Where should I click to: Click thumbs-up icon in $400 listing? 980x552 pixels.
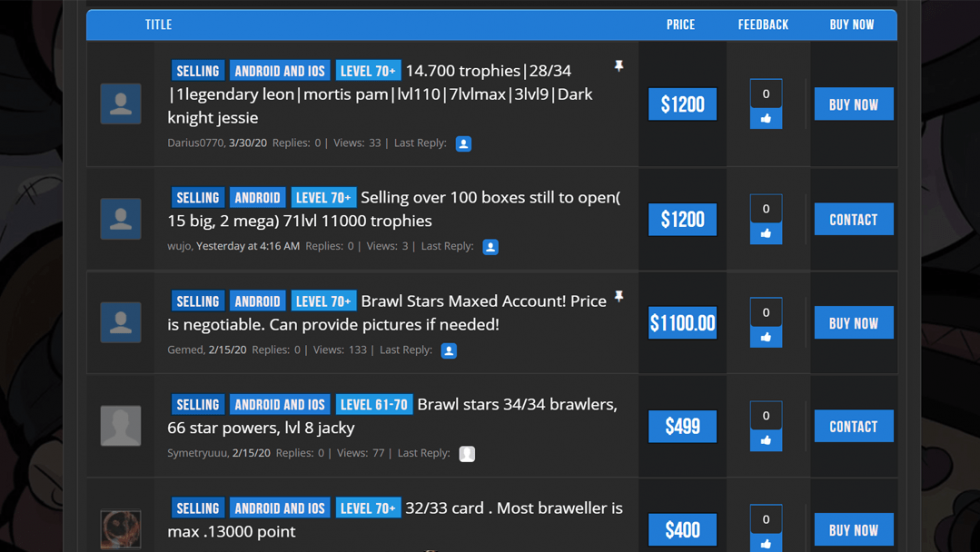(766, 544)
